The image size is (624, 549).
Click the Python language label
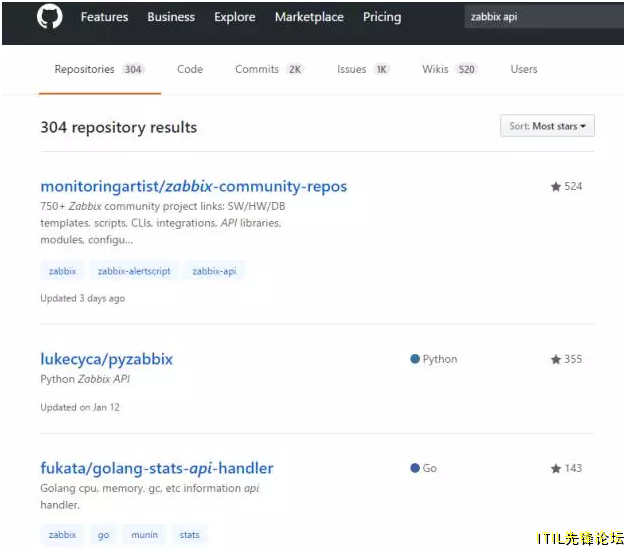click(440, 359)
